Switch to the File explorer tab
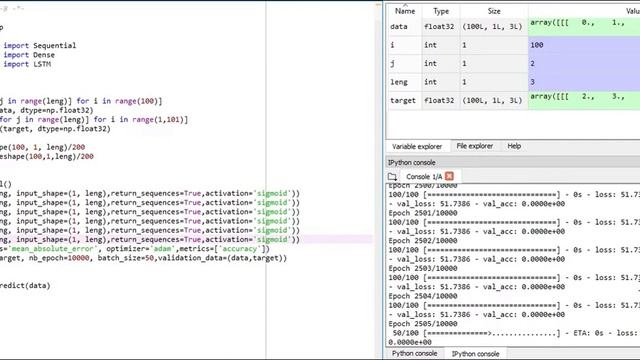Viewport: 640px width, 360px height. coord(474,146)
